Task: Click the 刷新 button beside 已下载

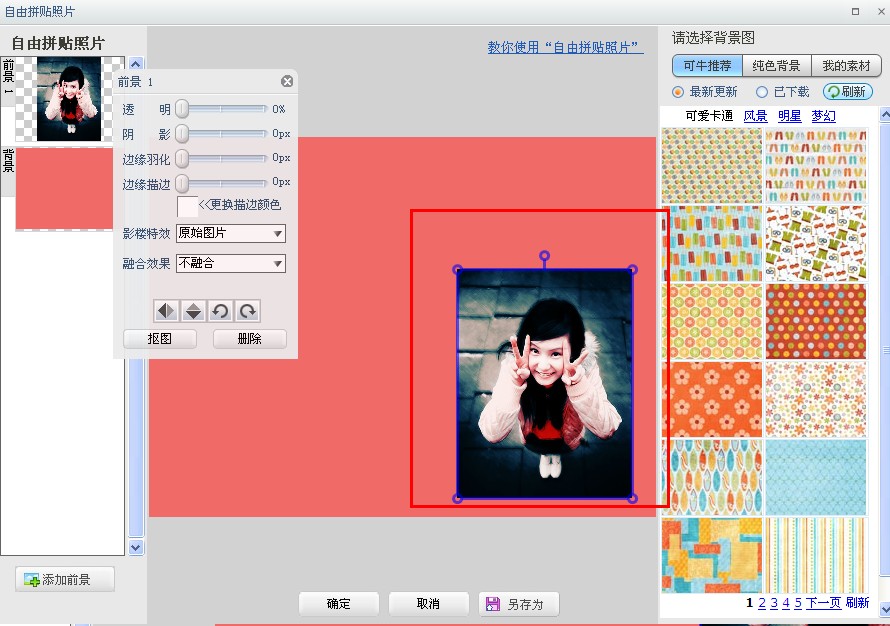Action: 848,92
